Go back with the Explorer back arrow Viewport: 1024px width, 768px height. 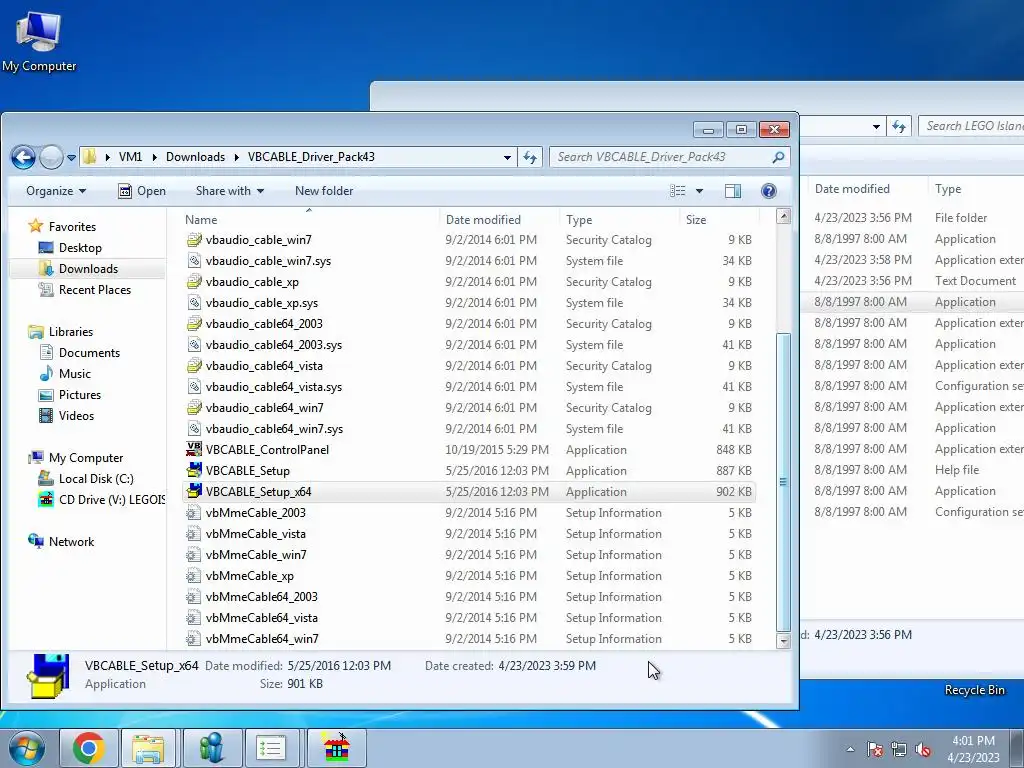coord(23,157)
